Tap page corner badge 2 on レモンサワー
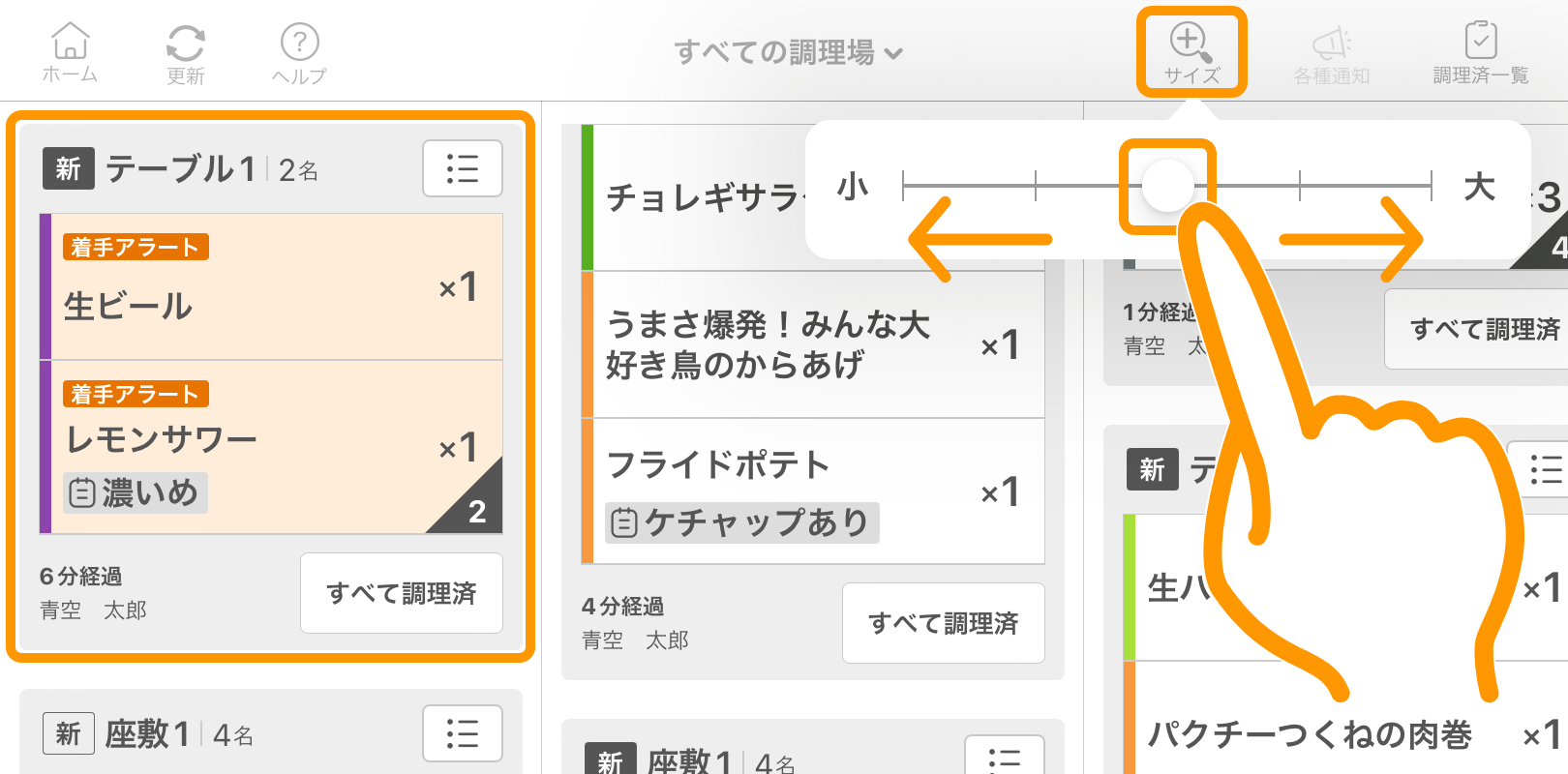Viewport: 1568px width, 774px height. (476, 511)
